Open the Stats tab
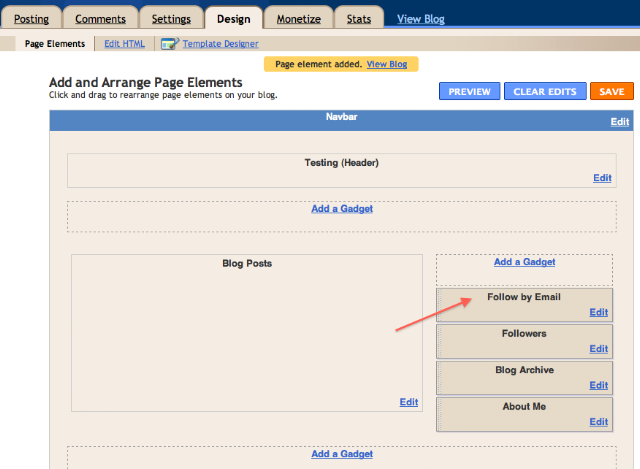Viewport: 640px width, 469px height. click(x=359, y=19)
